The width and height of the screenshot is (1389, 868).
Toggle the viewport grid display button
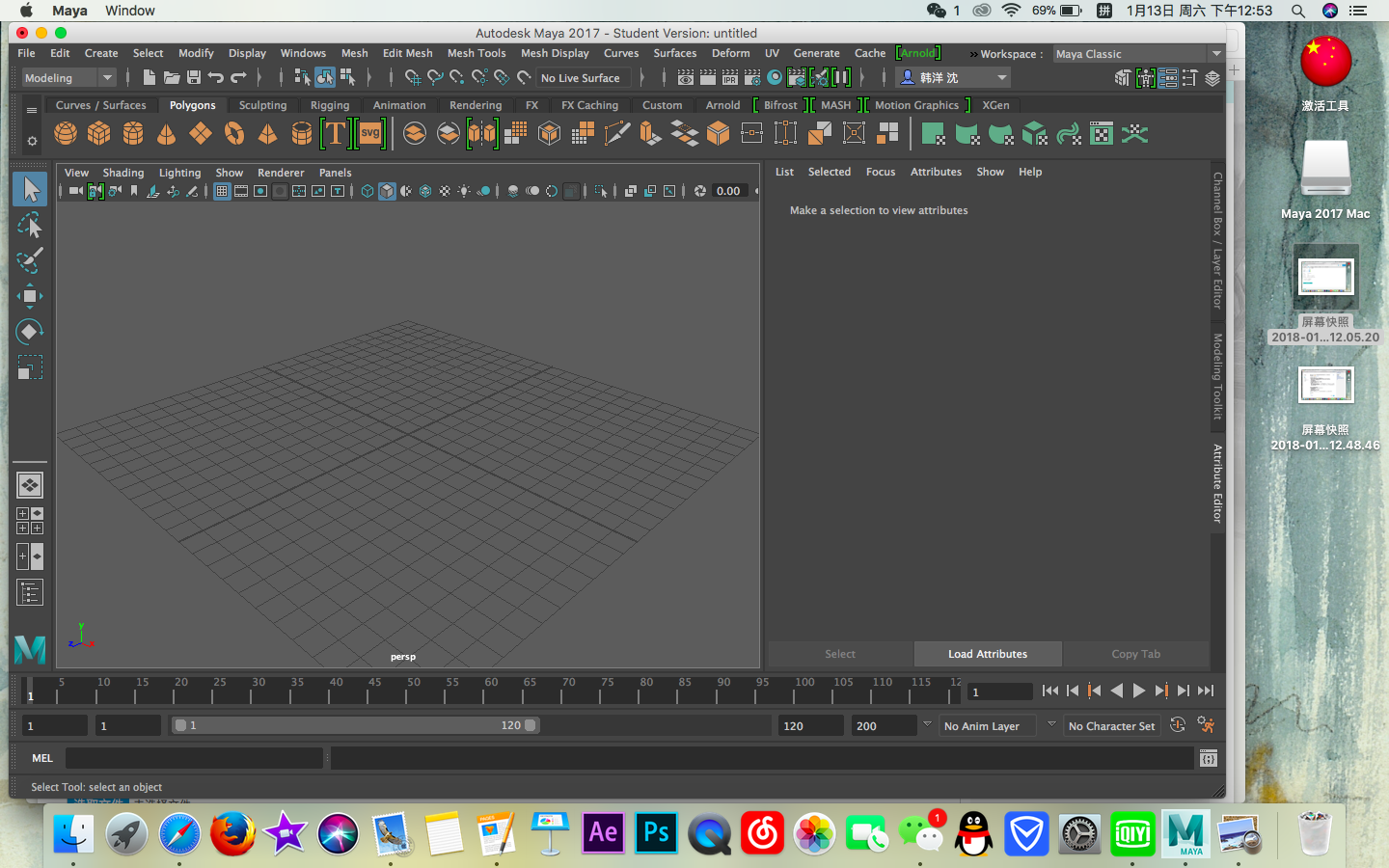[222, 191]
